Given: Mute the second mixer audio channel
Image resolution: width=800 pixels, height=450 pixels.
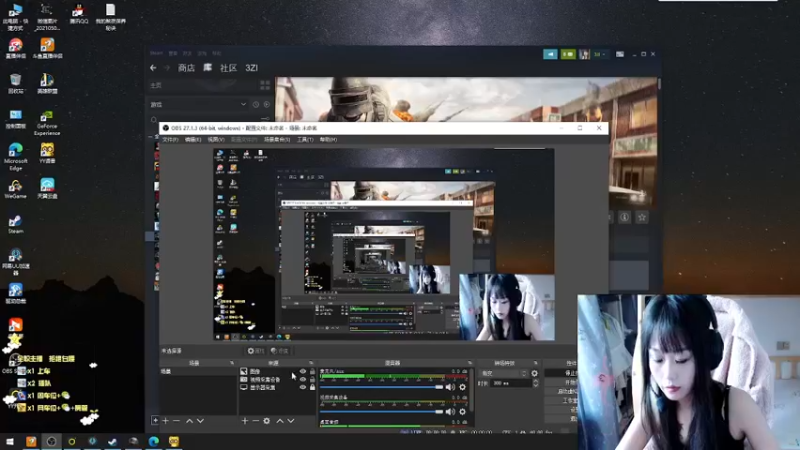Looking at the screenshot, I should coord(450,412).
